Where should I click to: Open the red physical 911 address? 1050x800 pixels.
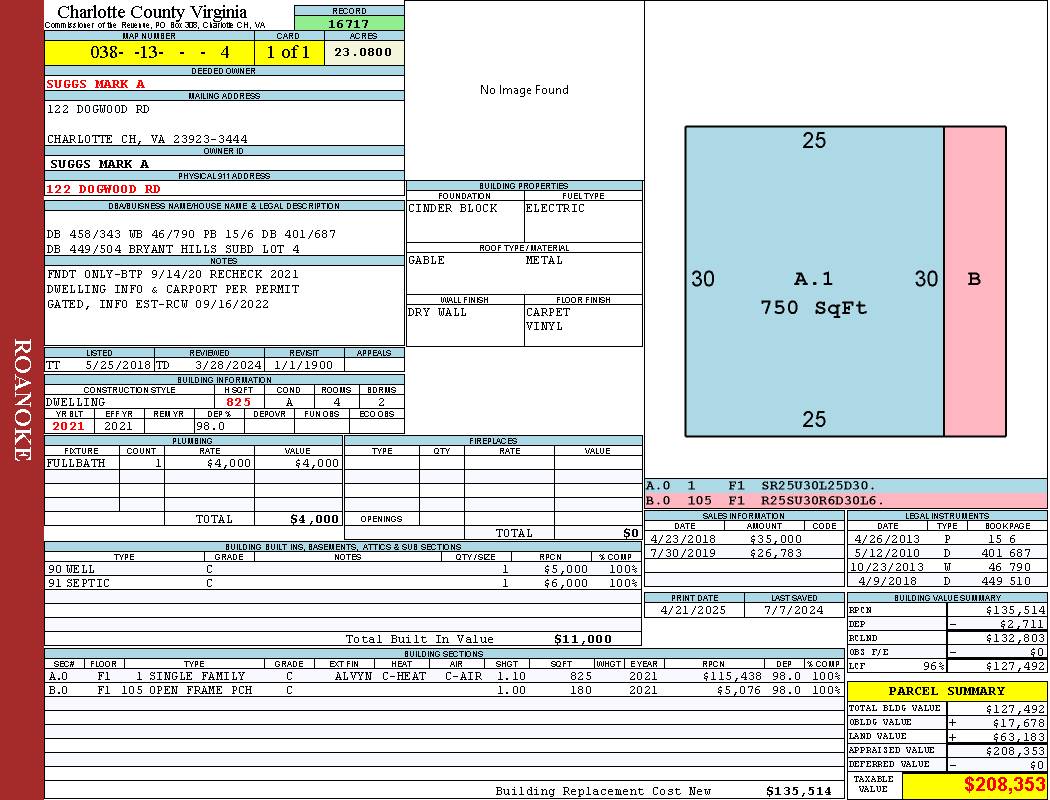tap(103, 188)
